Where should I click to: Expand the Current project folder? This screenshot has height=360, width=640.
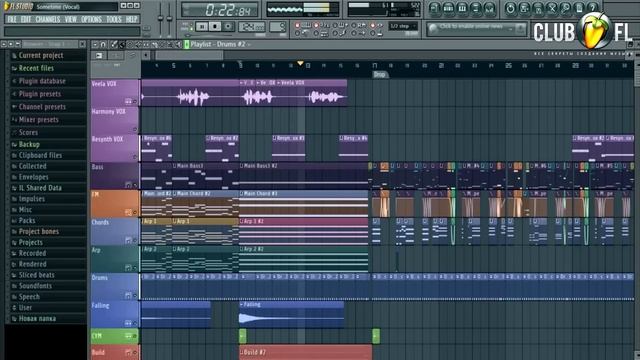pyautogui.click(x=41, y=55)
